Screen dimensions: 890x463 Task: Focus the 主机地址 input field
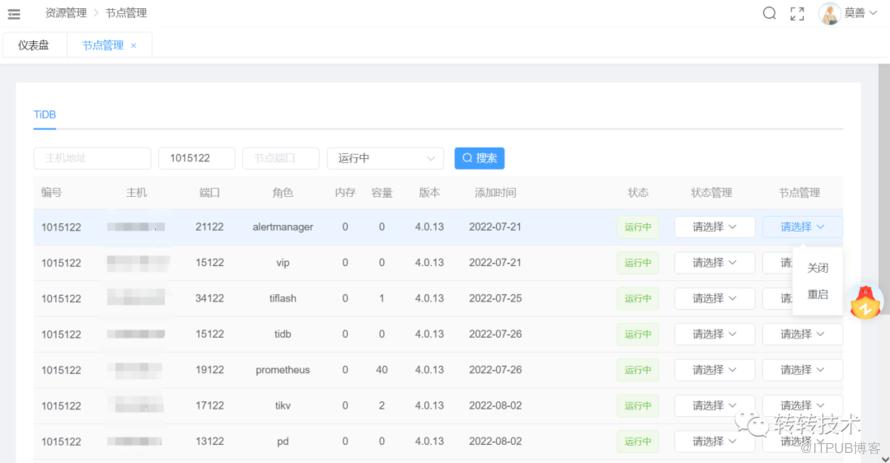click(93, 158)
